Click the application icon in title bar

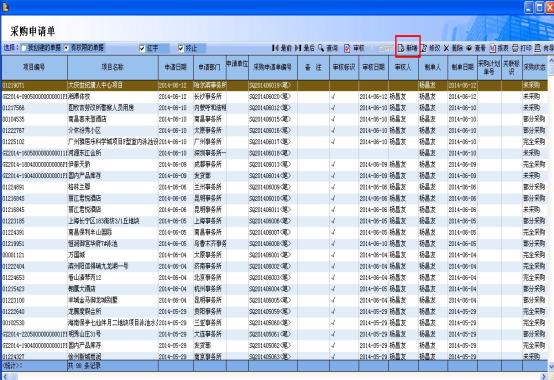tap(5, 7)
